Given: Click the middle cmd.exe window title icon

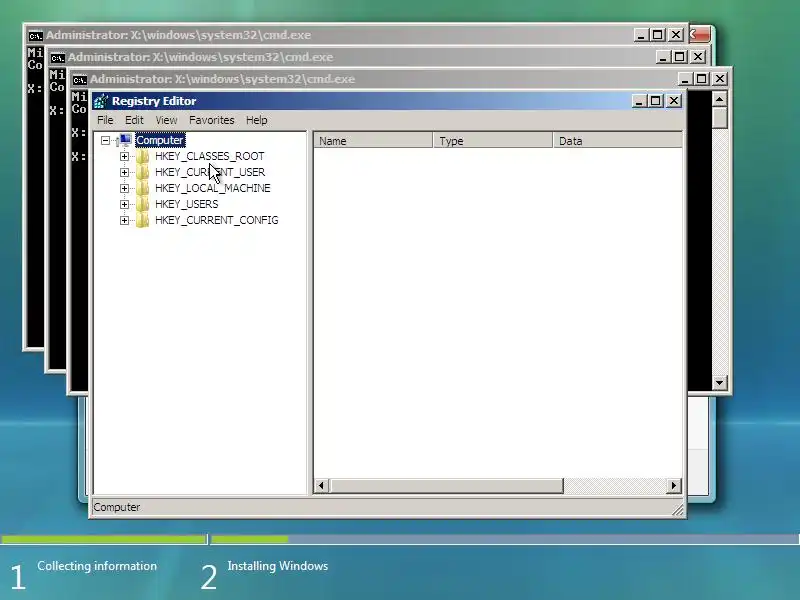Looking at the screenshot, I should pos(58,58).
